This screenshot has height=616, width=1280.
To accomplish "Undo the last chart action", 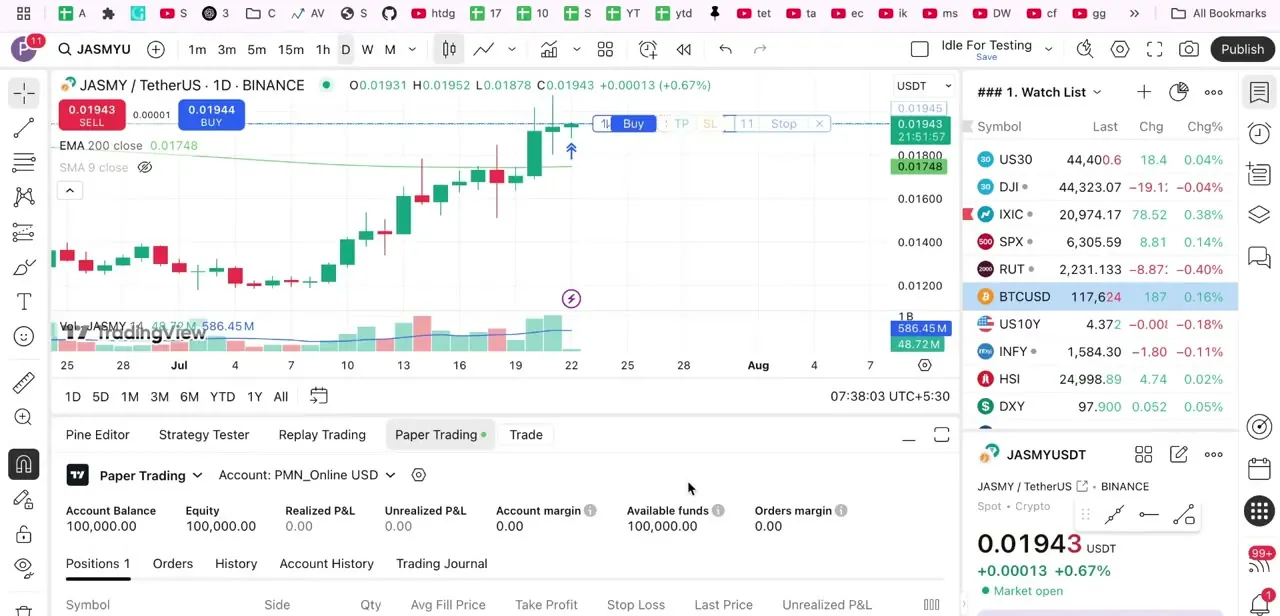I will point(726,49).
